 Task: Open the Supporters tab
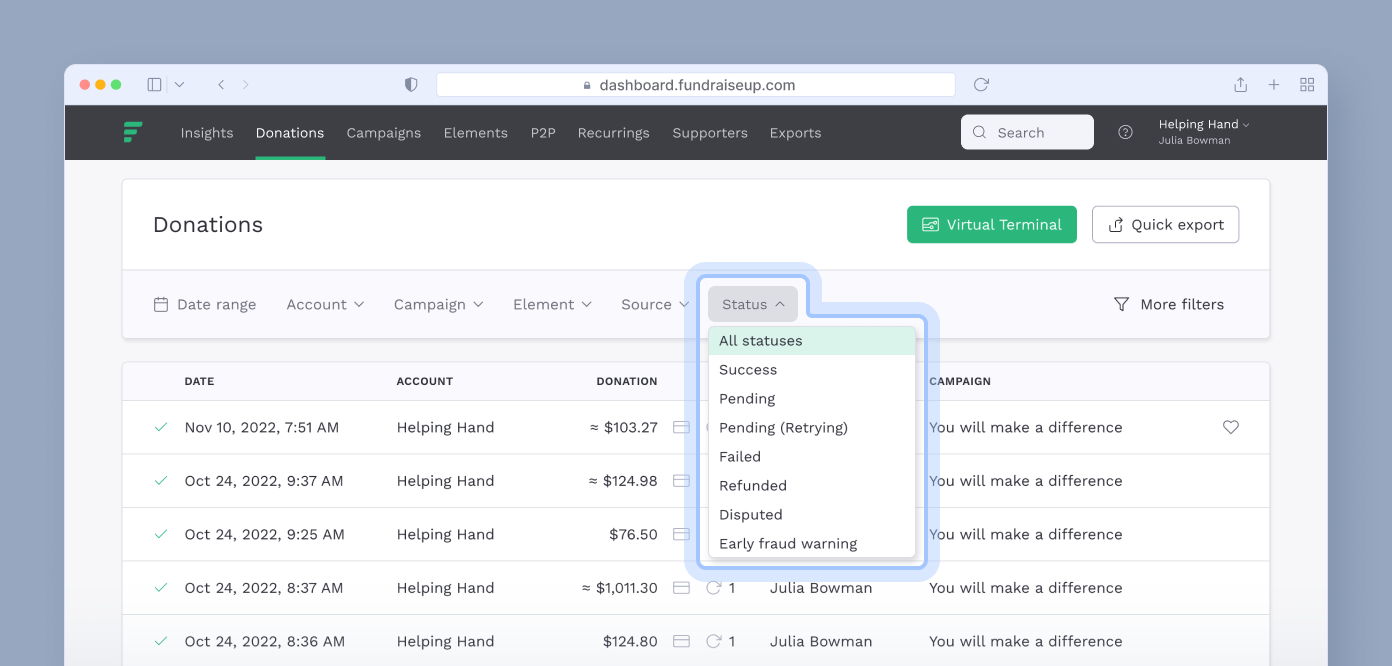710,132
